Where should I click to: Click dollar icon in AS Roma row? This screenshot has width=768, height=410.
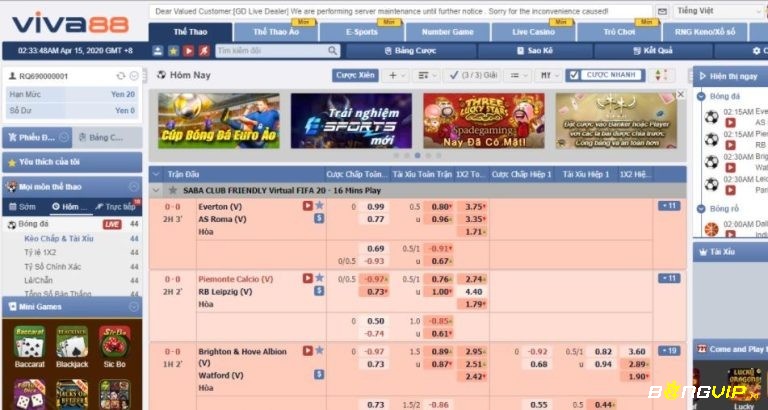pyautogui.click(x=319, y=218)
